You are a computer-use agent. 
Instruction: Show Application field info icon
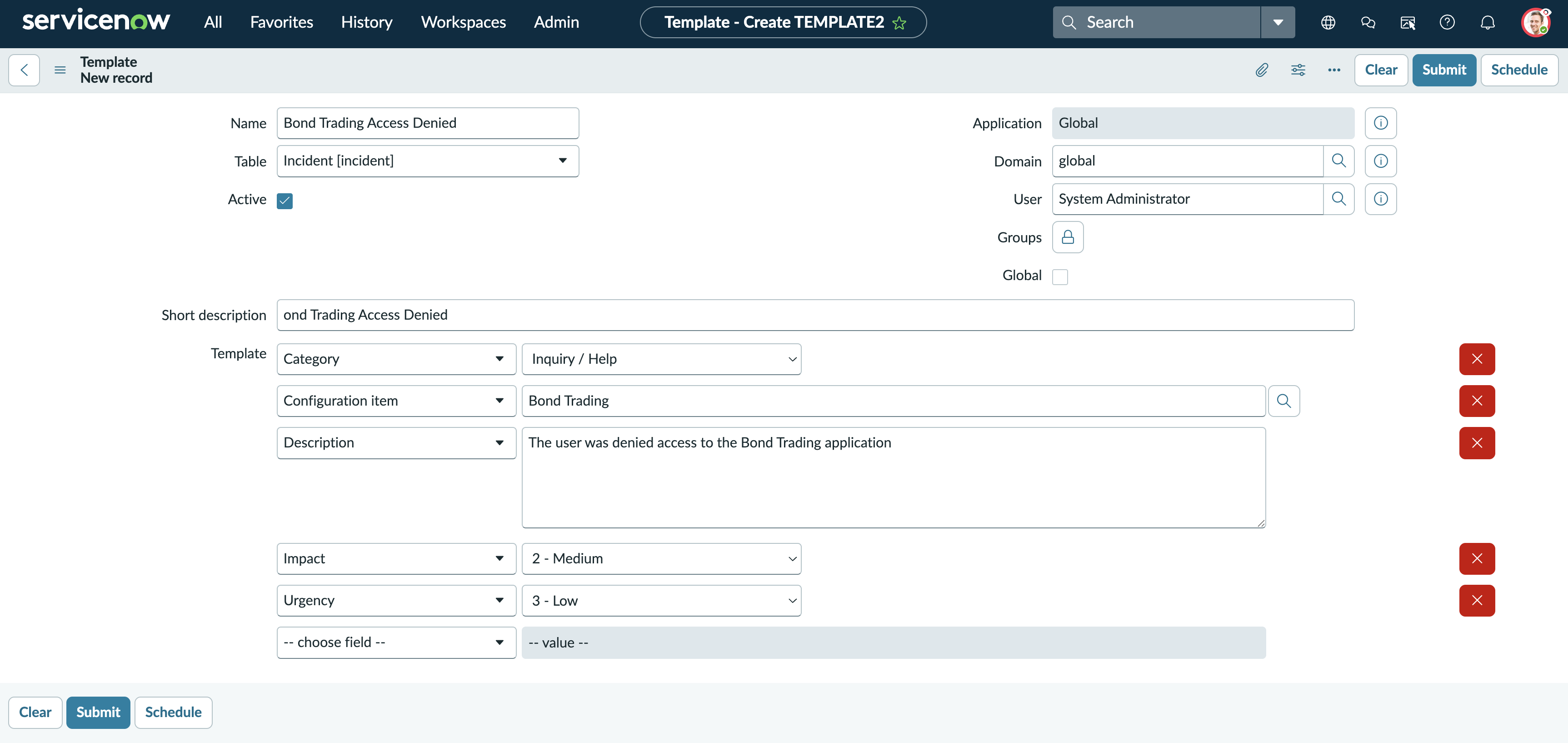1381,123
